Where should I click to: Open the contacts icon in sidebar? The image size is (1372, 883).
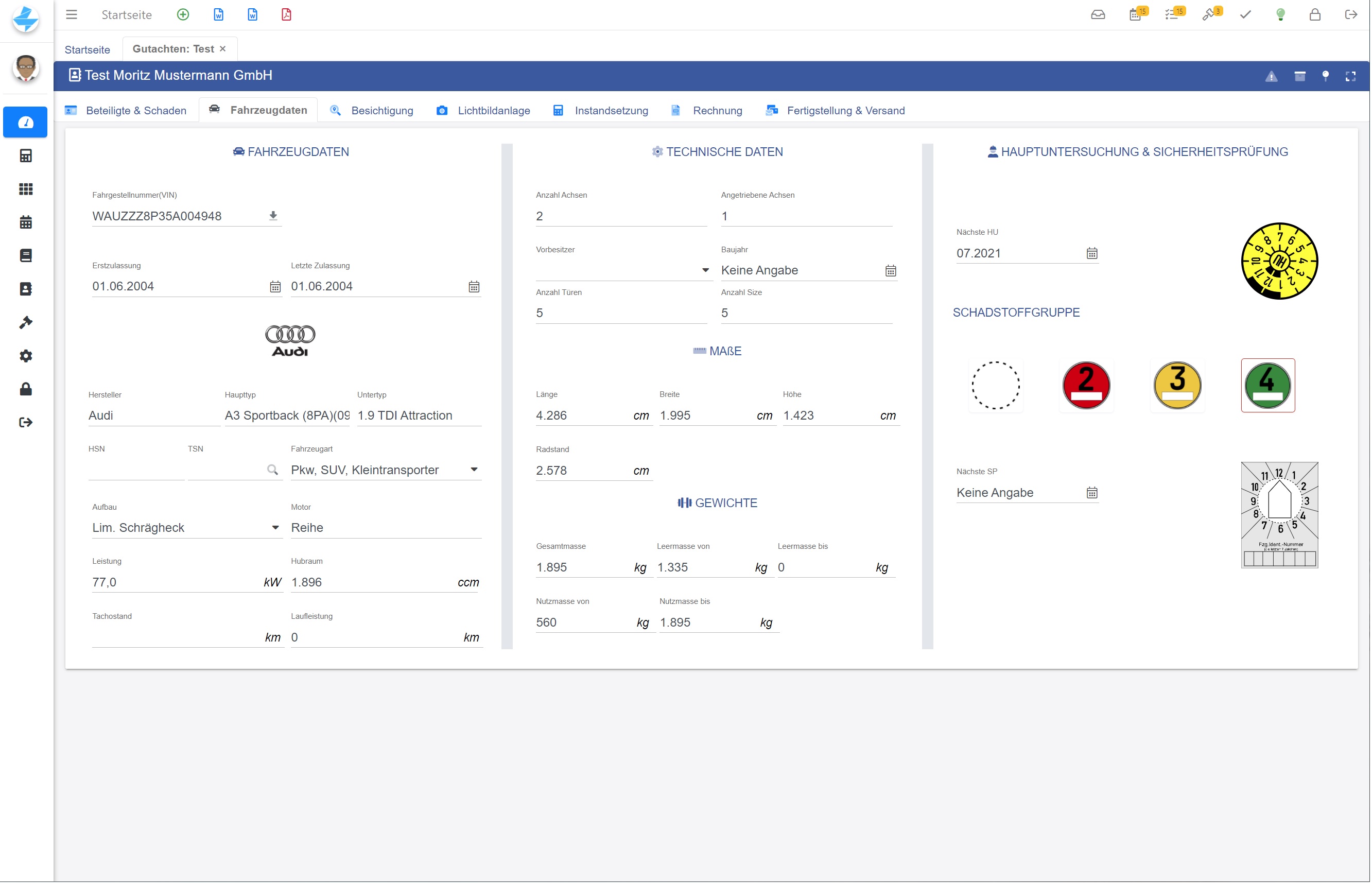point(25,288)
